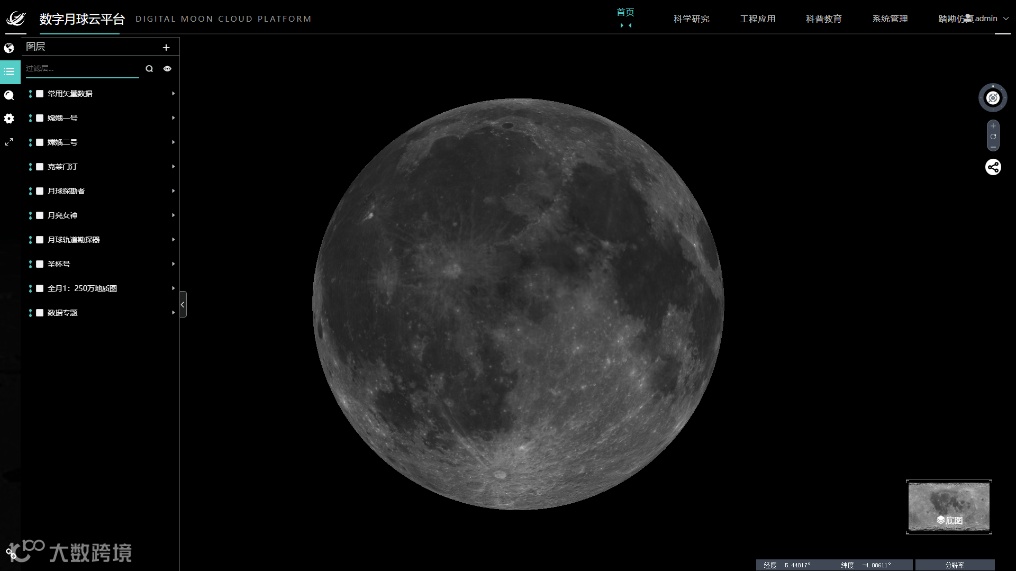Check the 月球轨道勘探器 layer checkbox
Viewport: 1016px width, 571px height.
coord(40,240)
